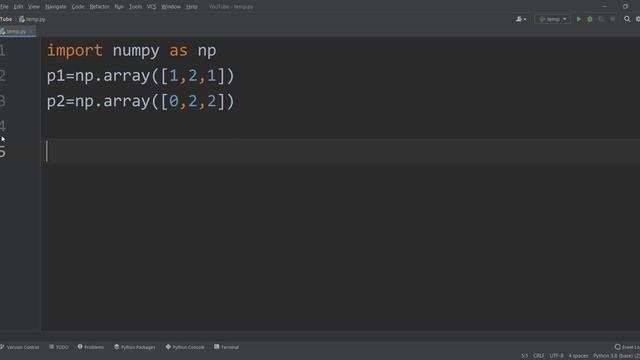The height and width of the screenshot is (360, 640).
Task: Open Search Everywhere magnifier icon
Action: pyautogui.click(x=627, y=19)
